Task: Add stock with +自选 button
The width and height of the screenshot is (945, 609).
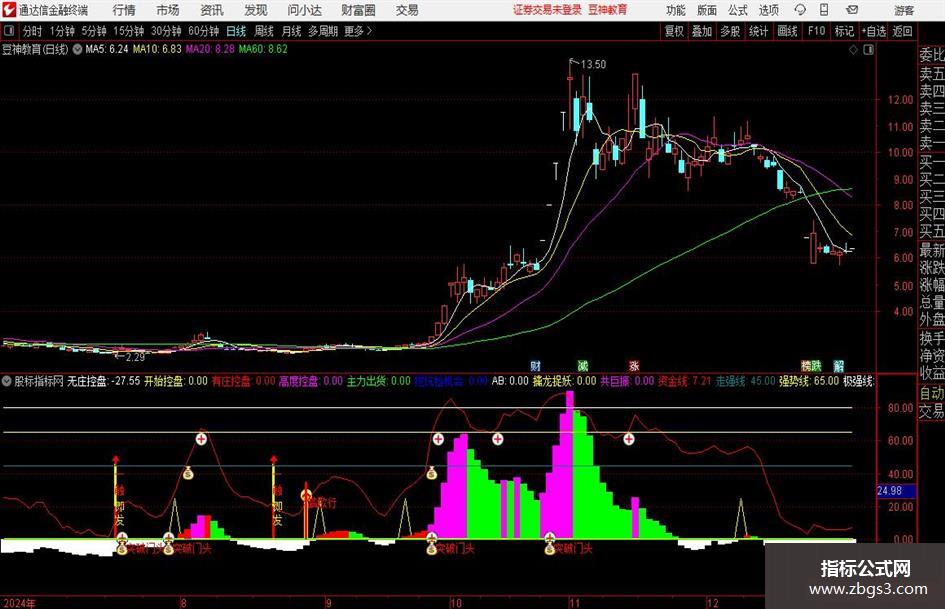Action: [874, 31]
